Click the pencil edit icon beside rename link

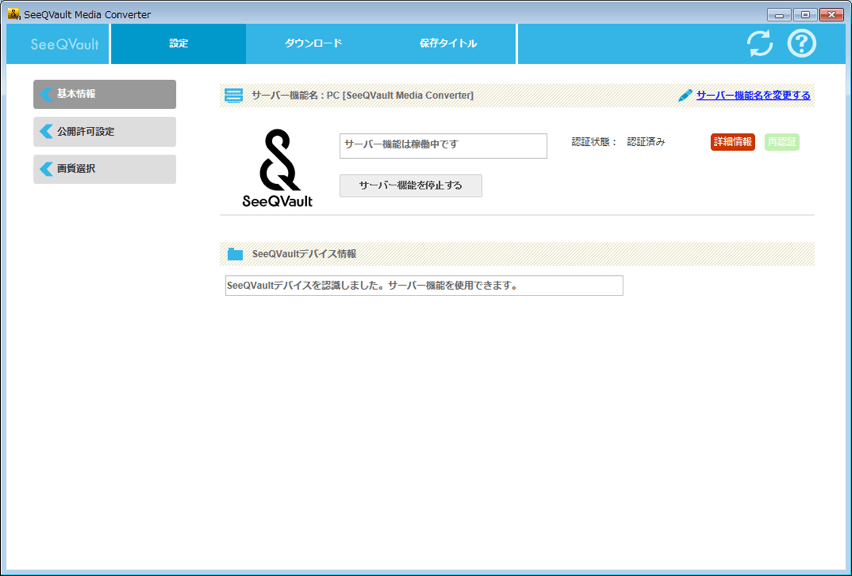(x=685, y=95)
